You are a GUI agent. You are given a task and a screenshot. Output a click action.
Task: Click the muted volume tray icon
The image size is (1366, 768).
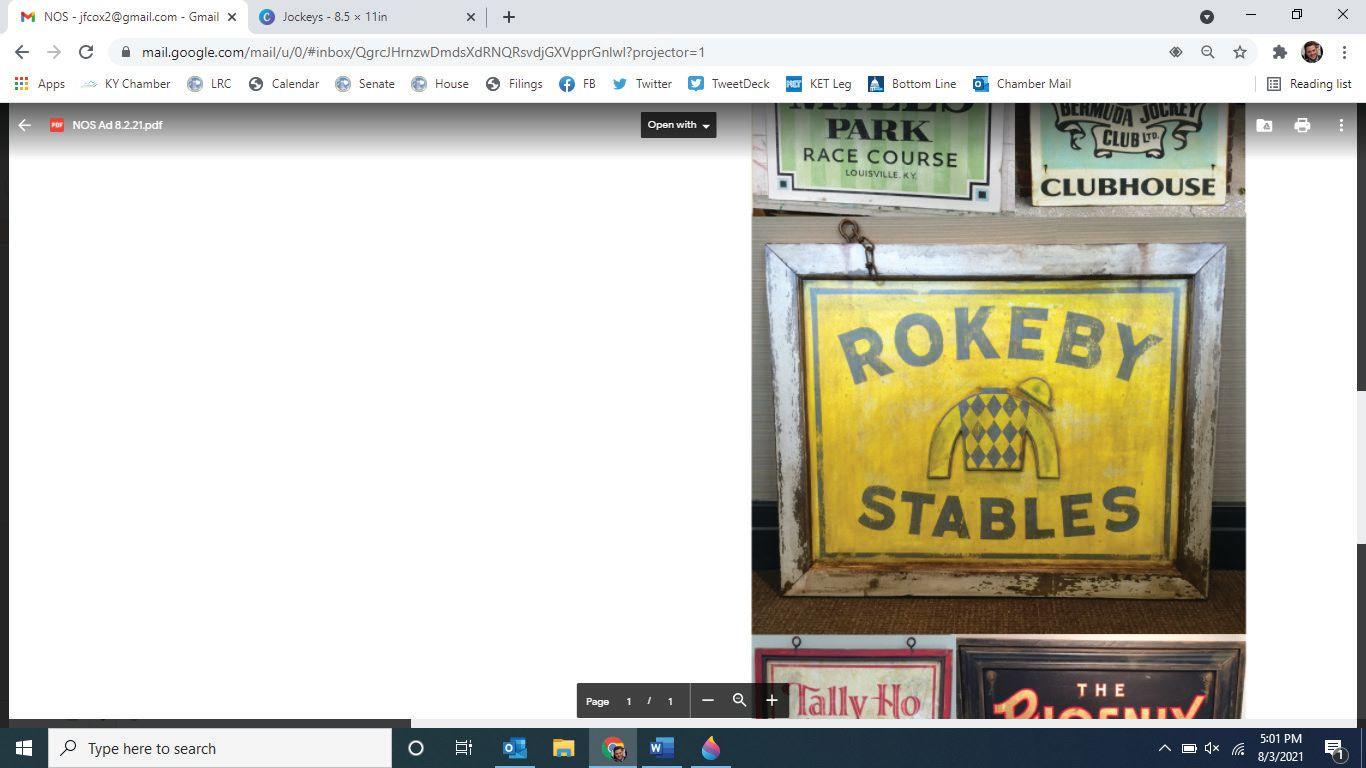[1212, 748]
